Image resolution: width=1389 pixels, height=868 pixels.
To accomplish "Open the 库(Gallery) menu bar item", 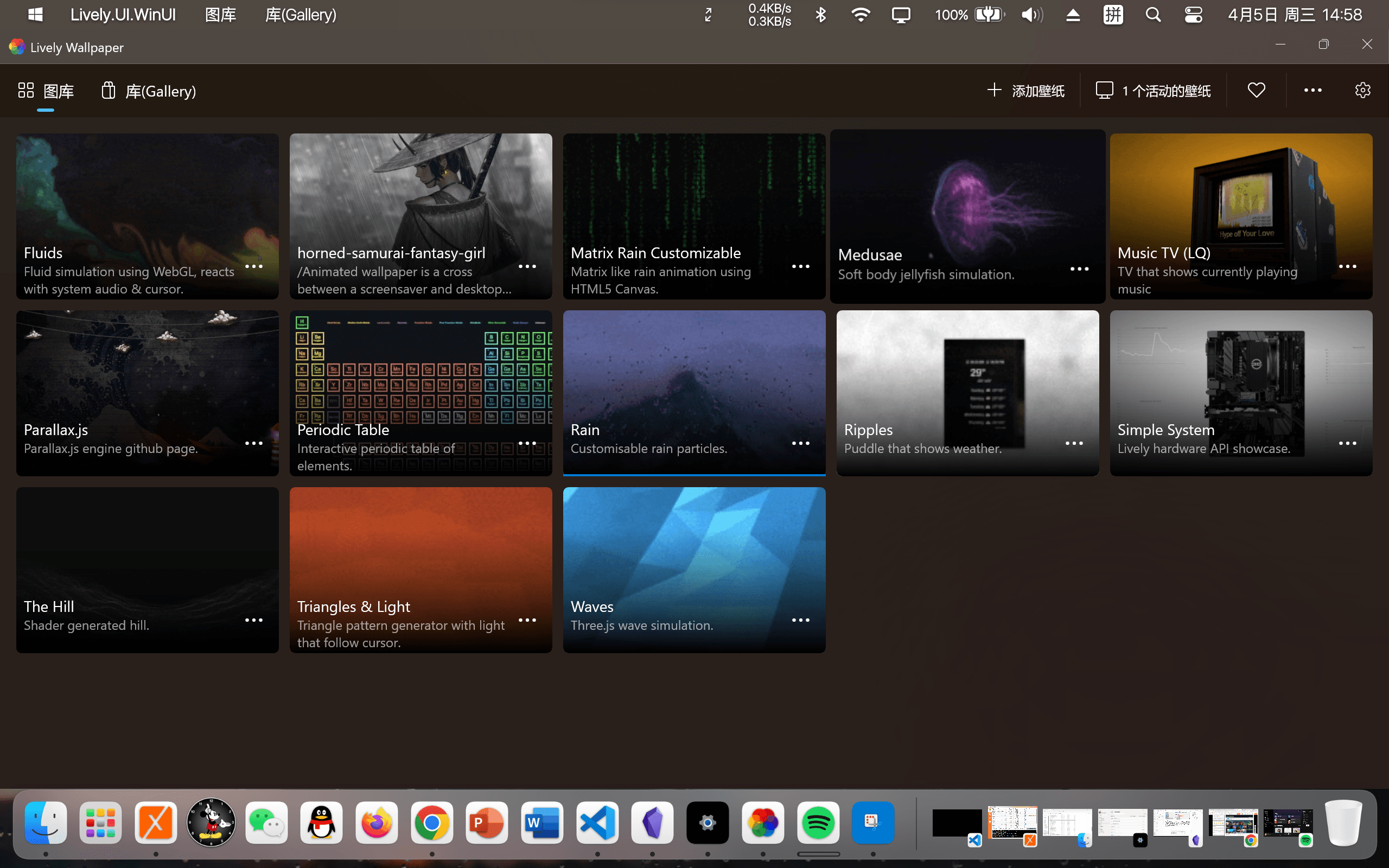I will 301,14.
